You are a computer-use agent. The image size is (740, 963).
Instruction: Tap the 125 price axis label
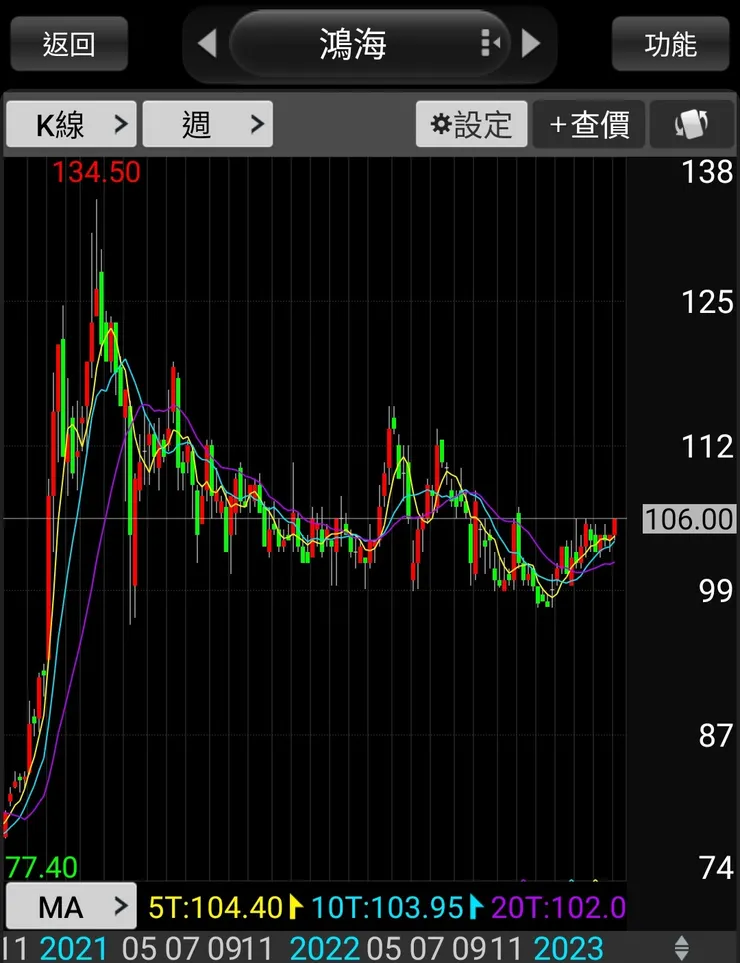pos(707,302)
